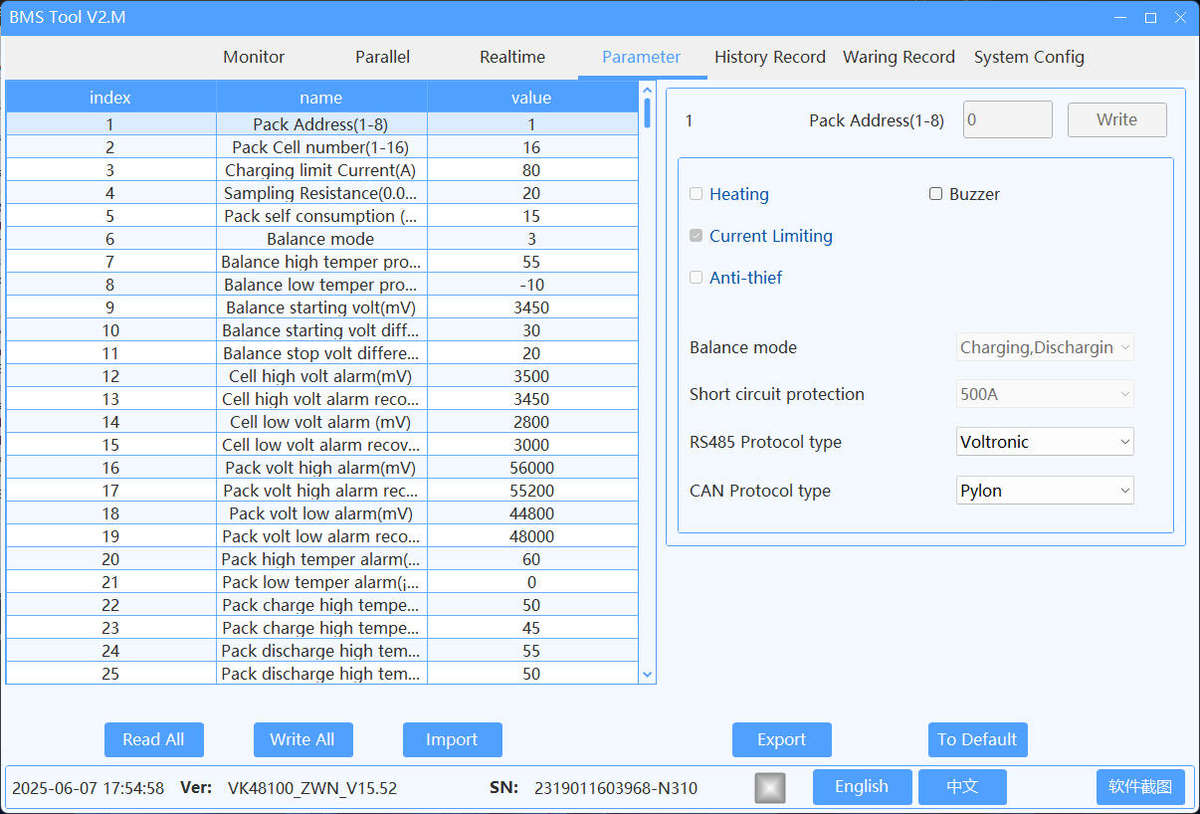Click the table scrollbar down arrow
This screenshot has height=814, width=1200.
[x=647, y=675]
